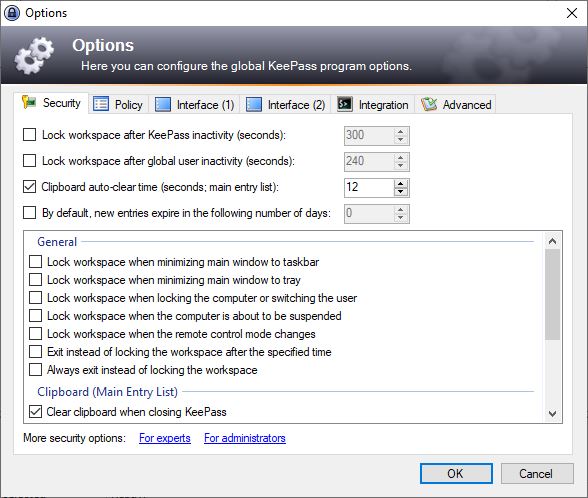
Task: Click down arrow of expiry days spinner
Action: coord(401,218)
